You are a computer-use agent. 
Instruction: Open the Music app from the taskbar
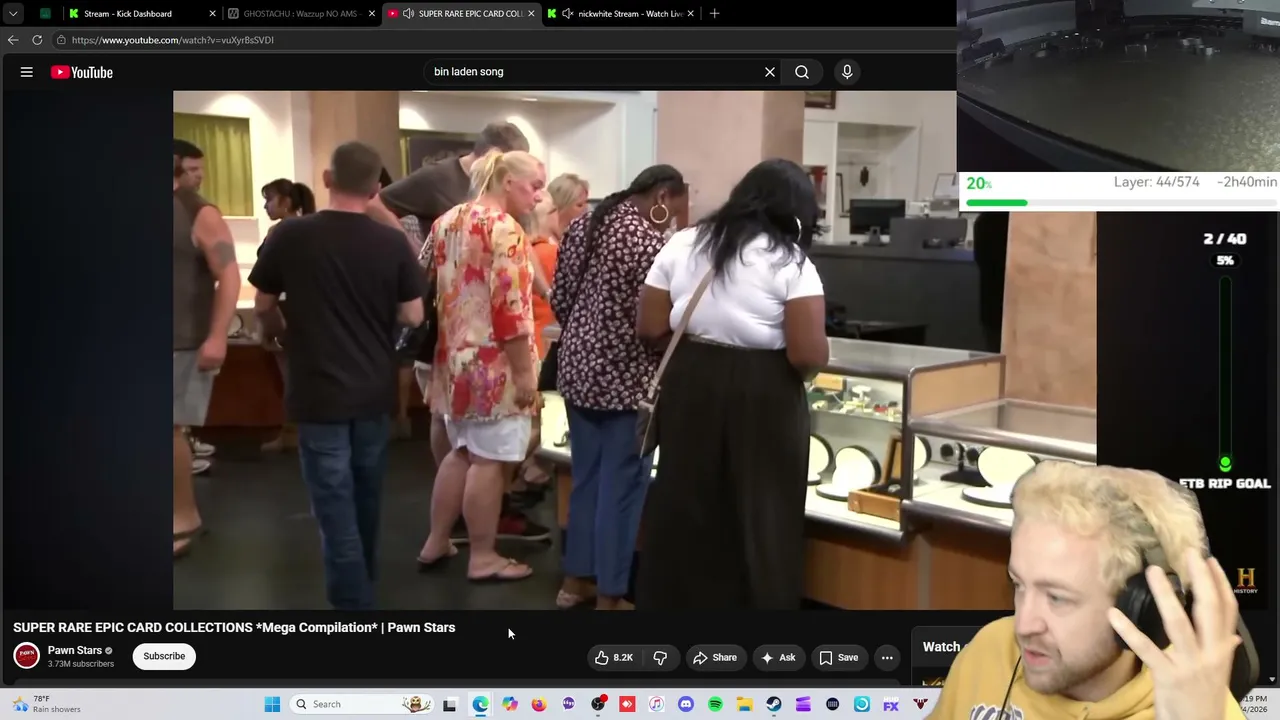656,704
